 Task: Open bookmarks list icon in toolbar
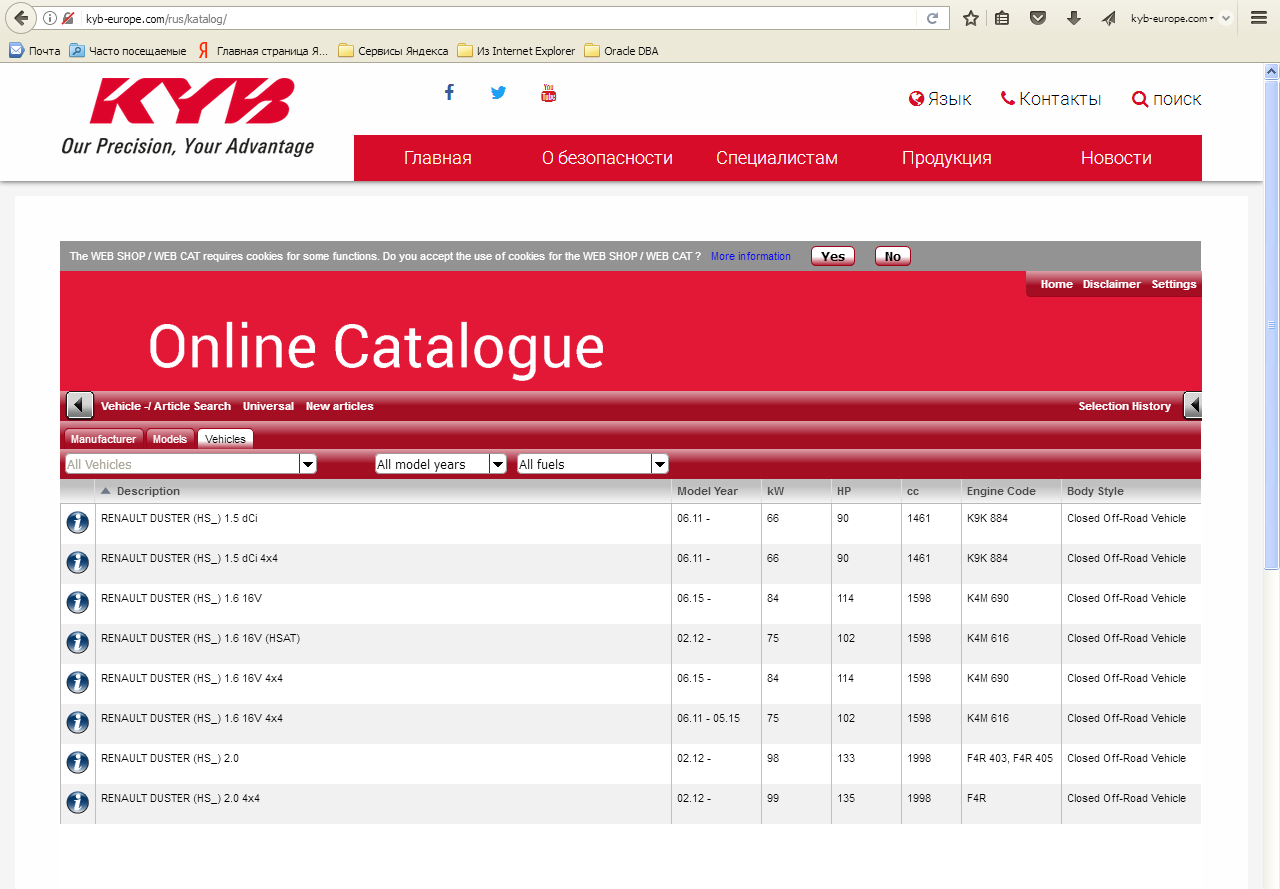point(1002,18)
